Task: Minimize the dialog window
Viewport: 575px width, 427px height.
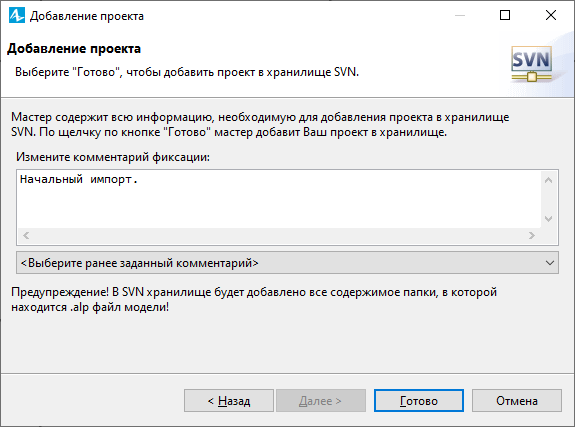Action: [x=460, y=15]
